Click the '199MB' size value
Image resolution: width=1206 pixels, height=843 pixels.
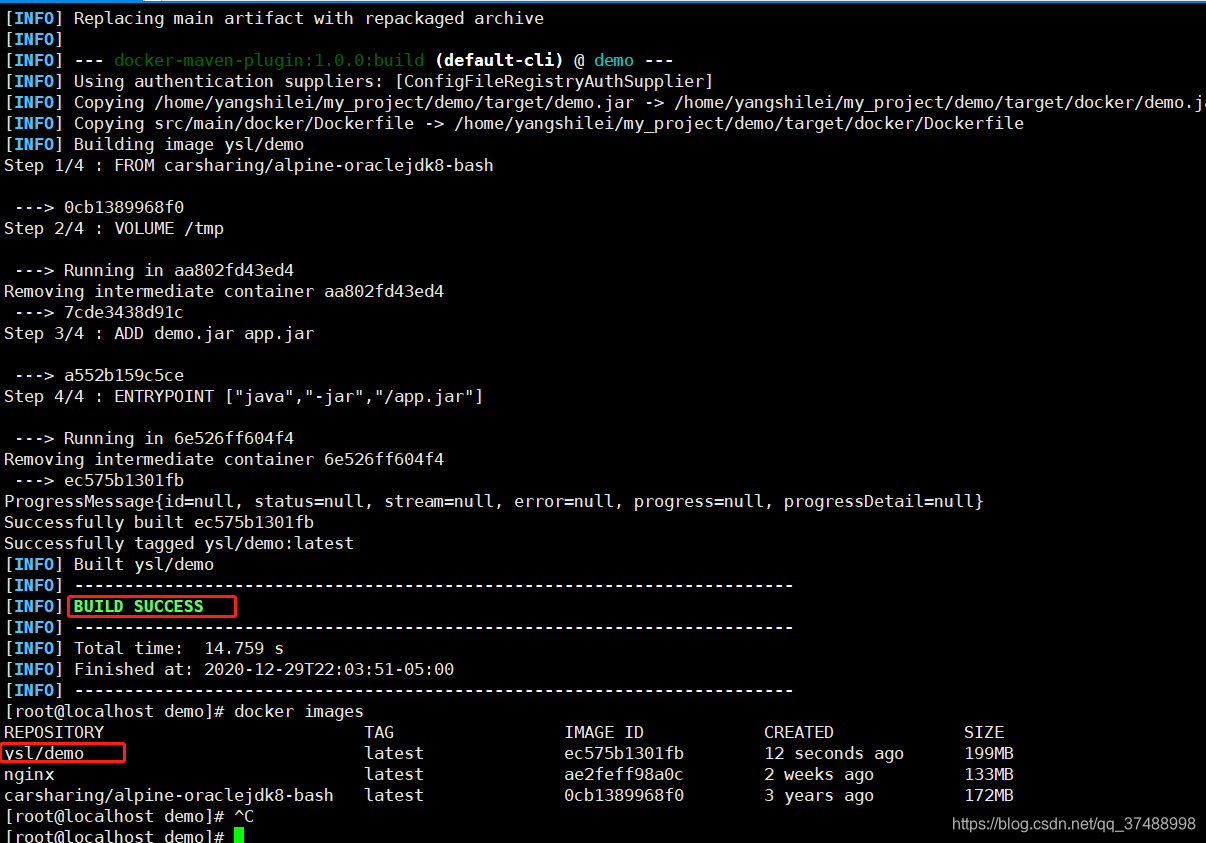(x=989, y=753)
